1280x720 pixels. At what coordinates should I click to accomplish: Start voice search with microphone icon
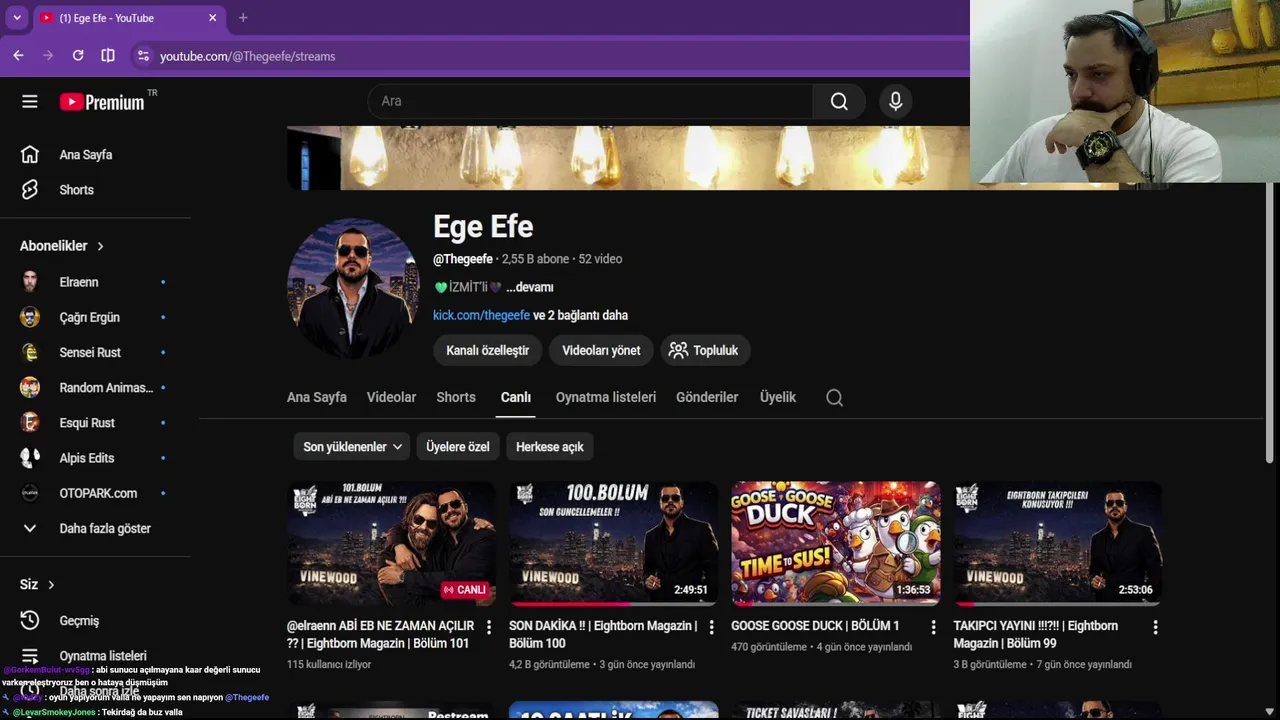pyautogui.click(x=895, y=101)
